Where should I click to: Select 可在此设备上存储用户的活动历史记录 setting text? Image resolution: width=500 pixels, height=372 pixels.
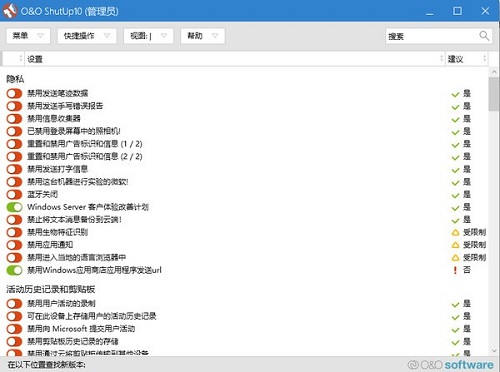point(92,316)
